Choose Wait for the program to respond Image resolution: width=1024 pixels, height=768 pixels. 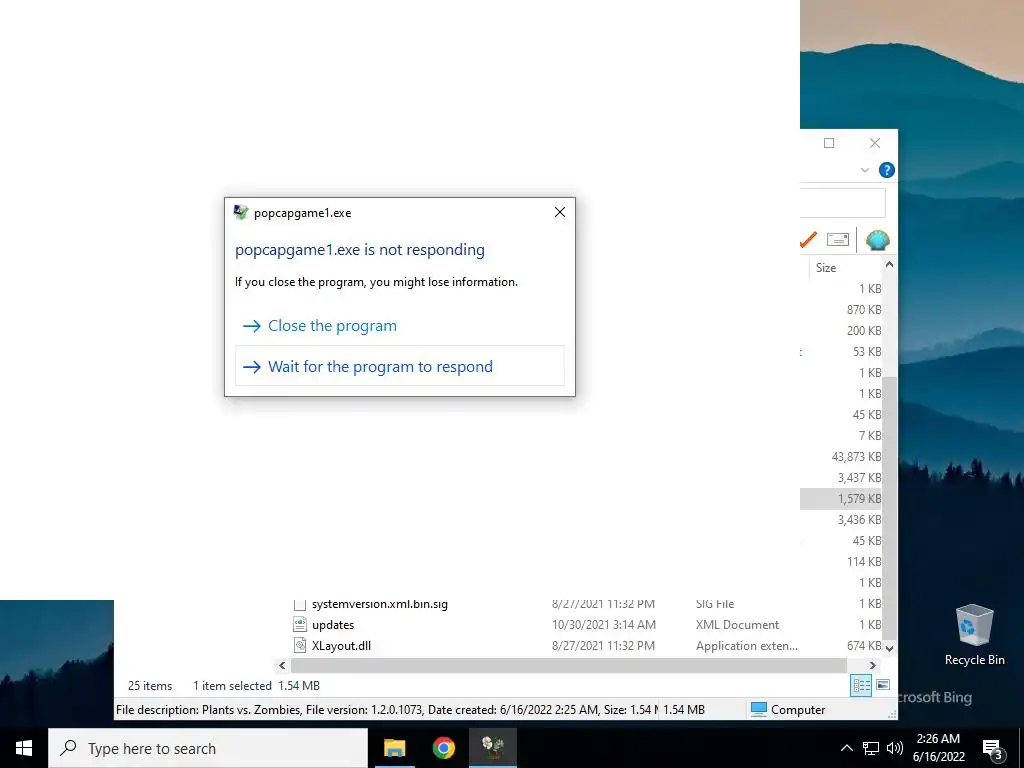point(400,366)
